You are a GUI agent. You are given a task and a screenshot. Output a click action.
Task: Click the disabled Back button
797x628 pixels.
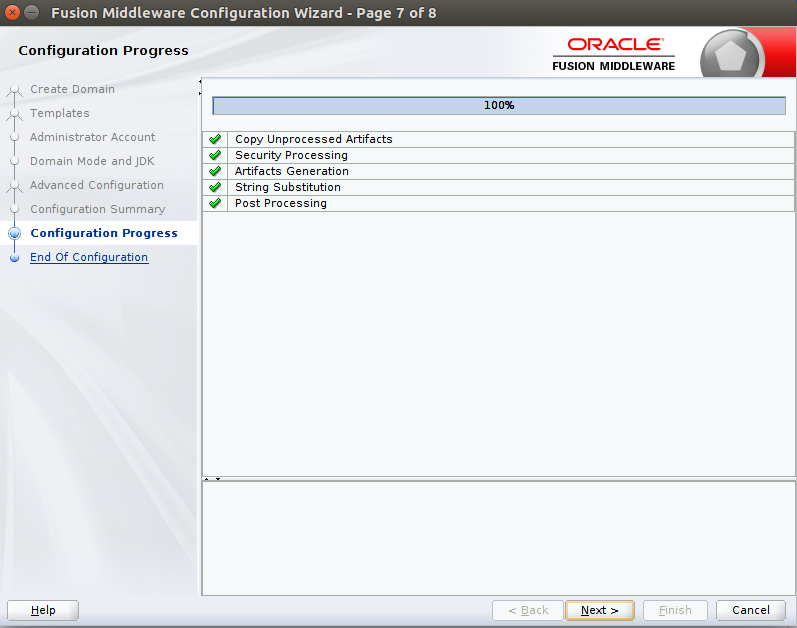click(x=528, y=610)
